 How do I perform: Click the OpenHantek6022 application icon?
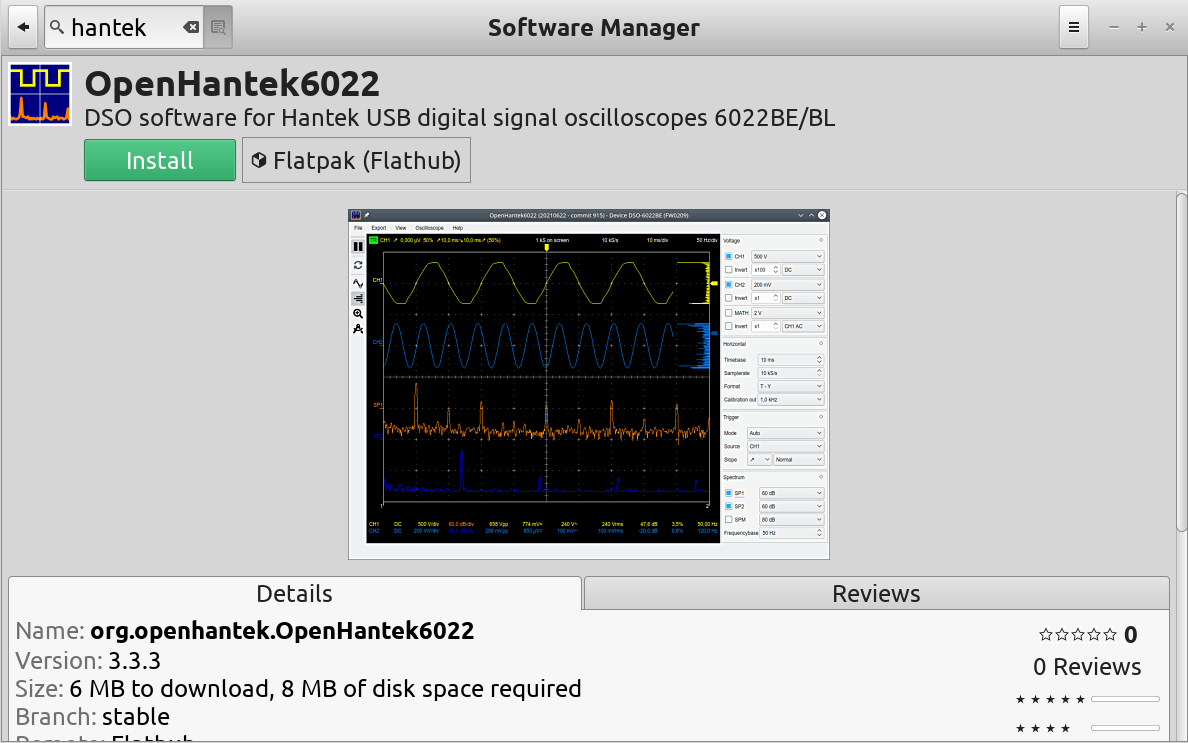(x=40, y=94)
